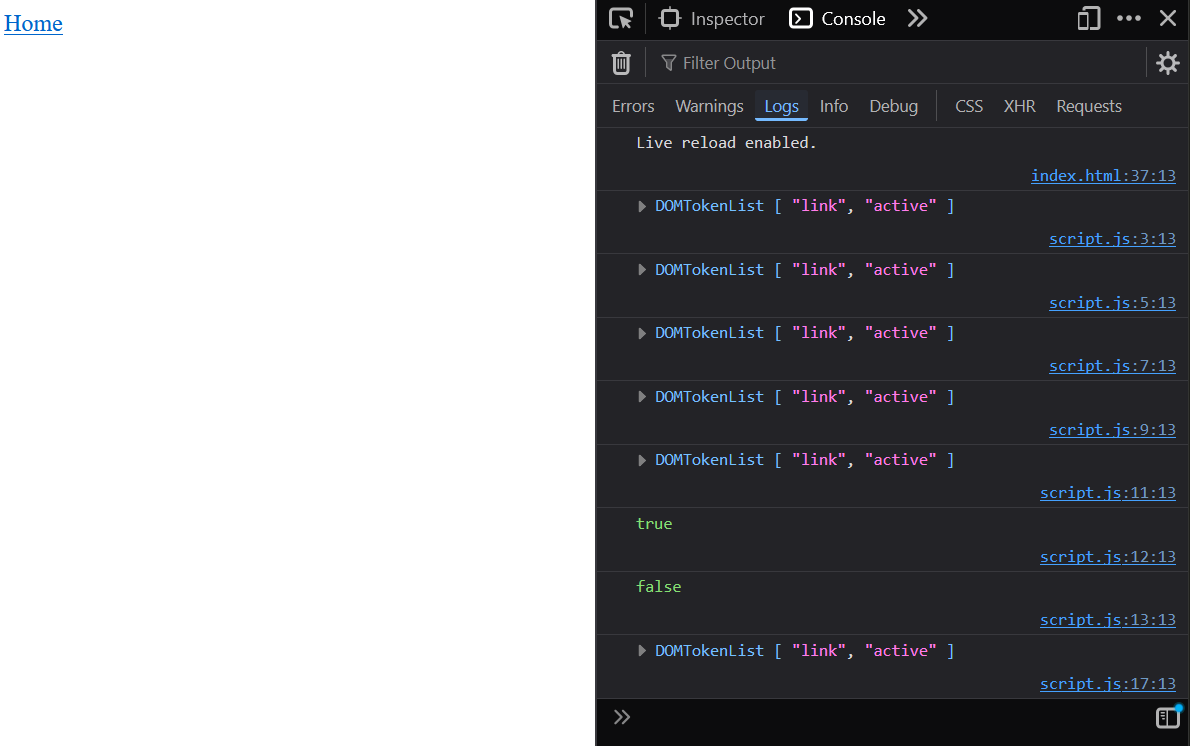
Task: Activate the element picker icon
Action: (x=621, y=19)
